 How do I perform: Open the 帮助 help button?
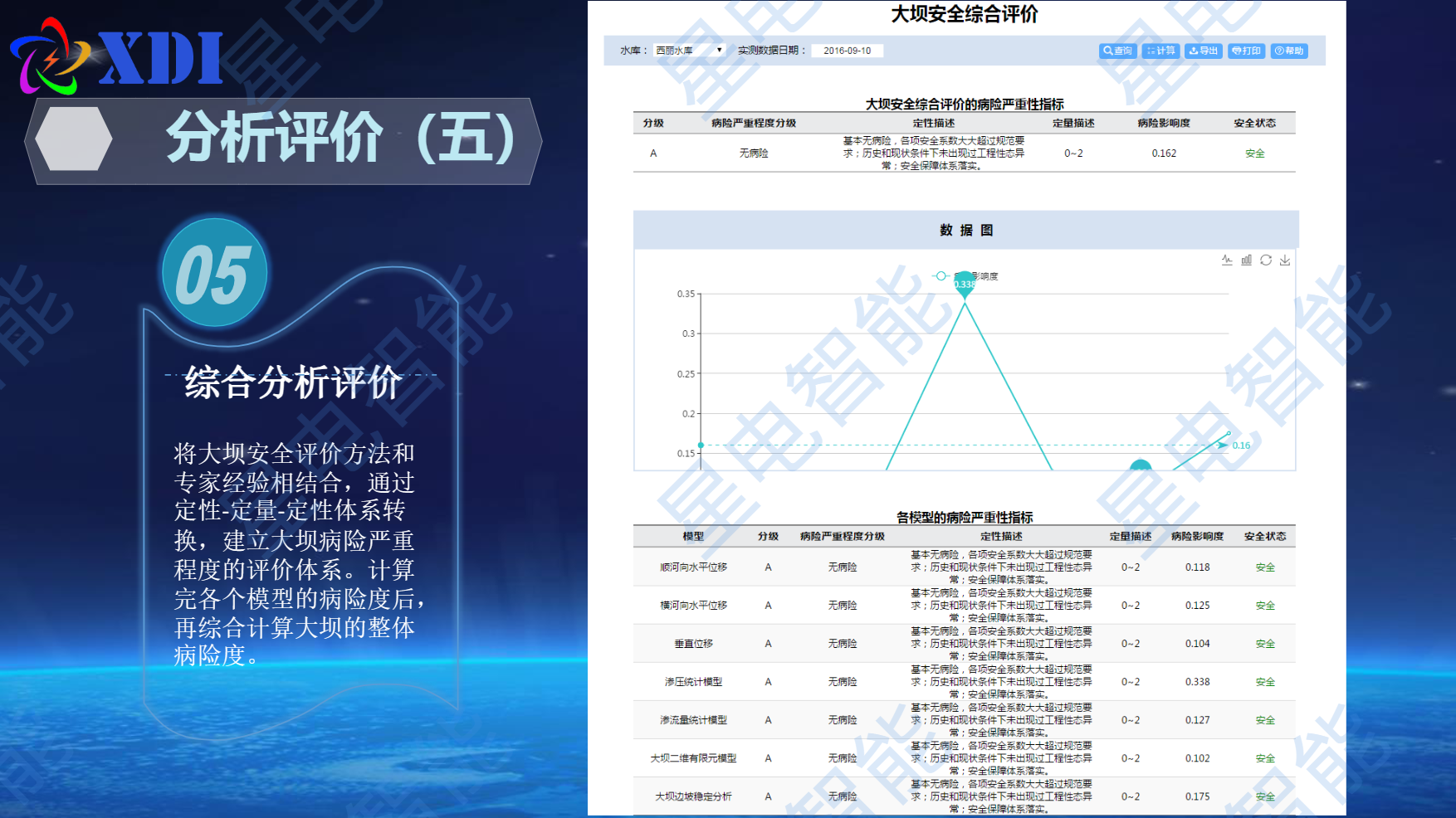coord(1289,51)
